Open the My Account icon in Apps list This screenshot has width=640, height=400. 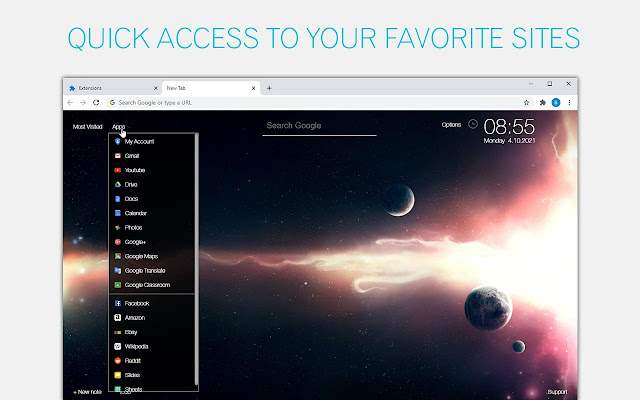(118, 141)
